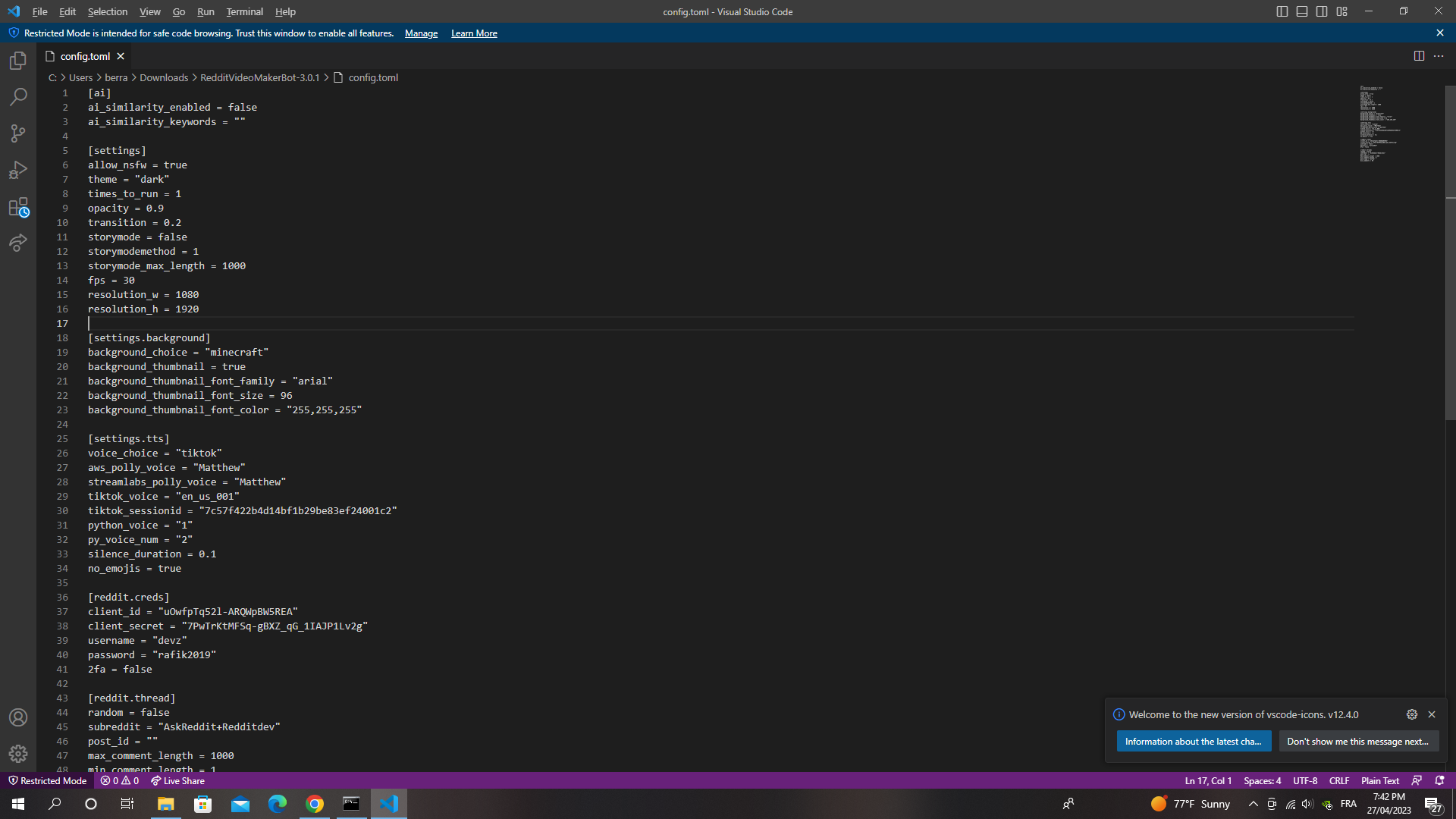This screenshot has width=1456, height=819.
Task: Open the Source Control view
Action: click(x=18, y=133)
